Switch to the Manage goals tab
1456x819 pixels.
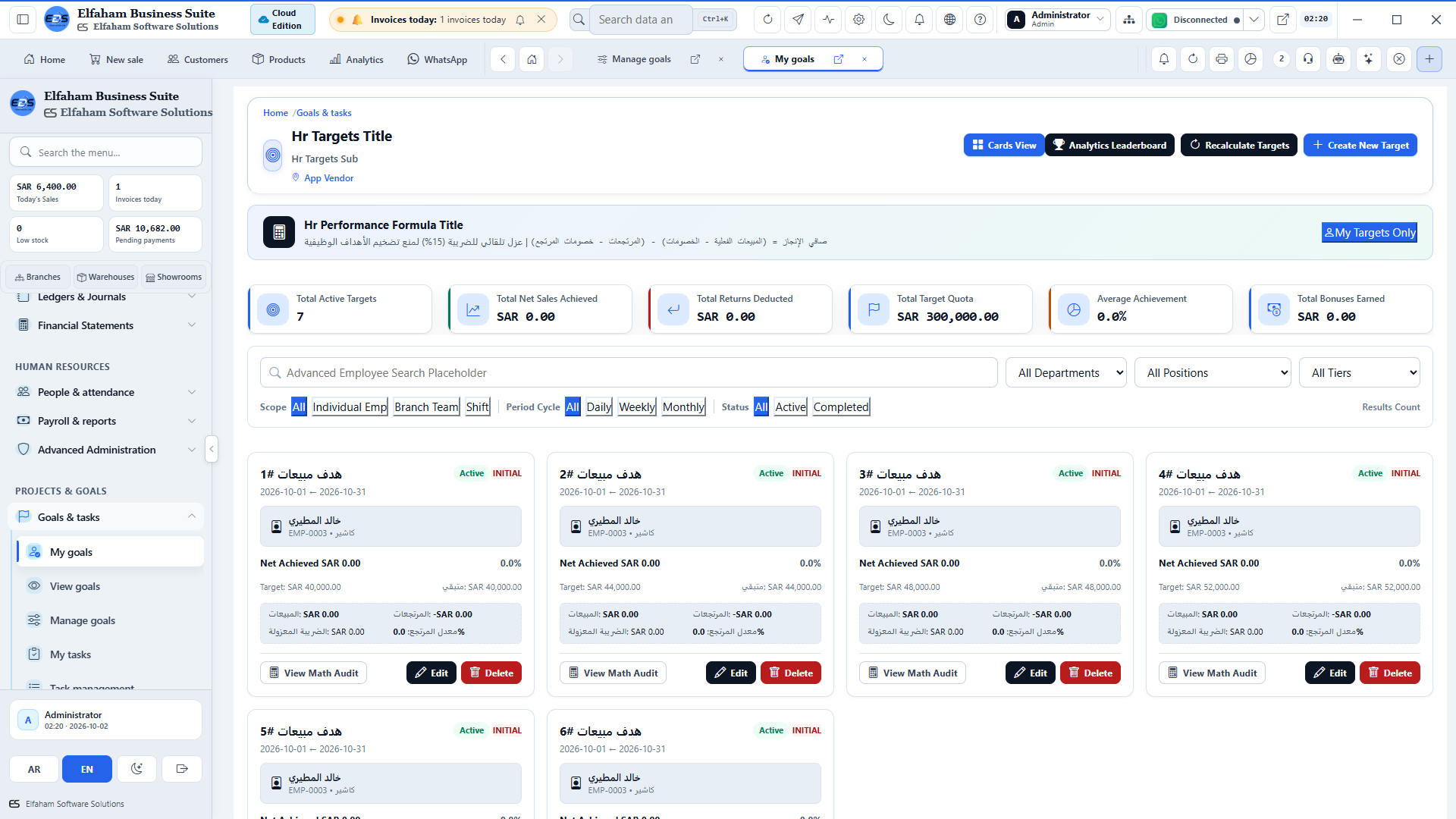641,59
